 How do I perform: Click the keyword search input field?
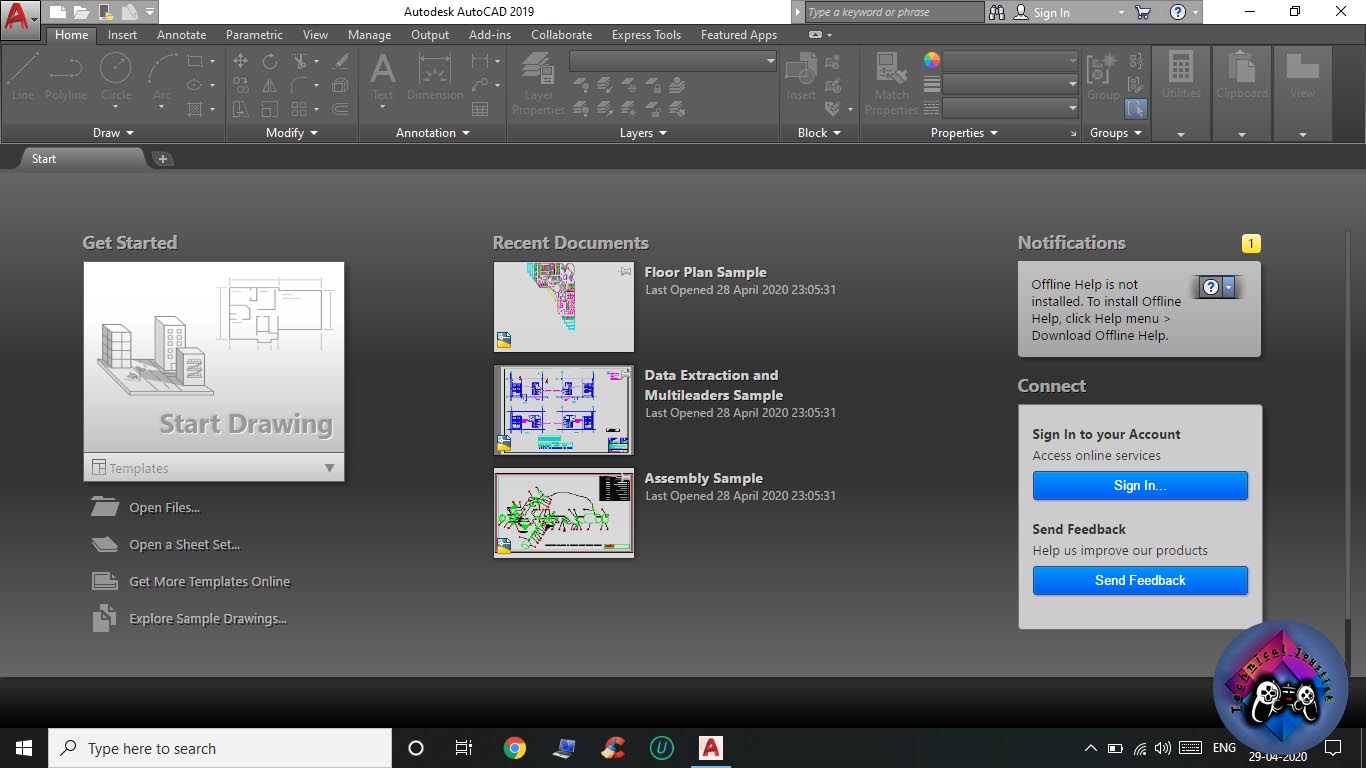coord(895,12)
